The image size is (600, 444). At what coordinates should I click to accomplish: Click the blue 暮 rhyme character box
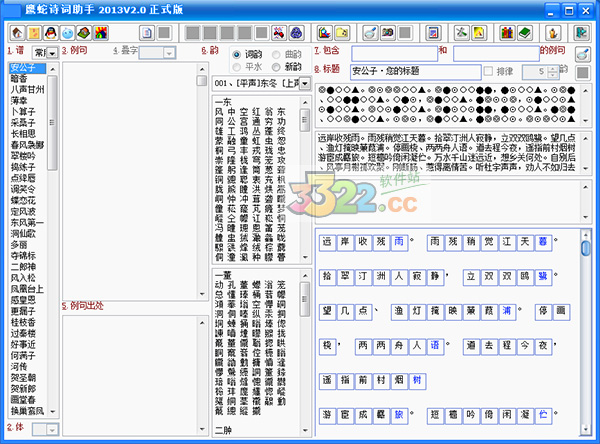[543, 242]
